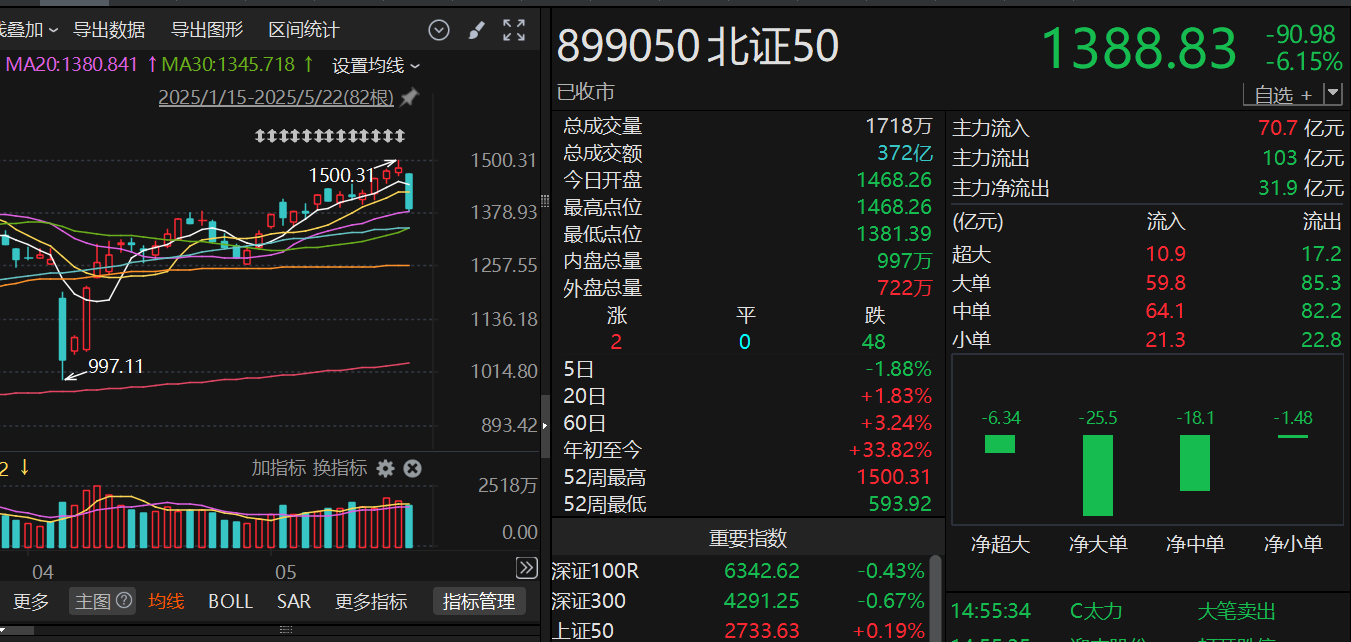Select the 均线 moving average indicator
This screenshot has height=642, width=1351.
pos(166,601)
